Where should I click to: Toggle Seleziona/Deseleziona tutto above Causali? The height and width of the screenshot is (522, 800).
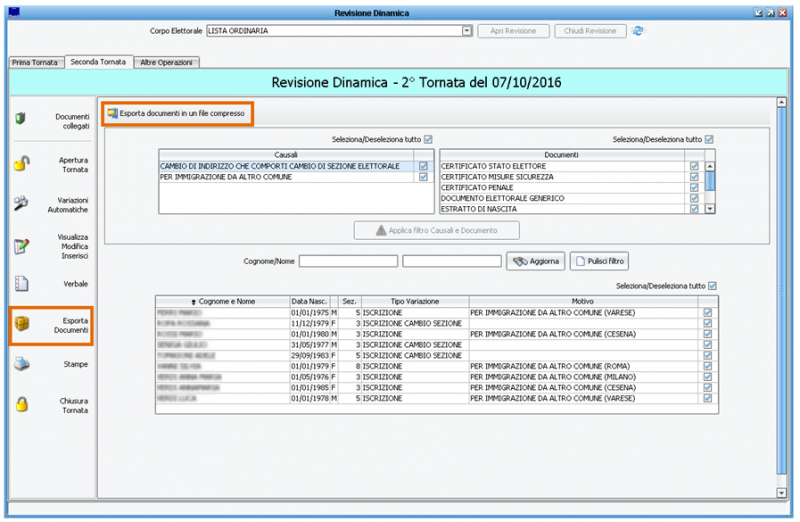428,140
